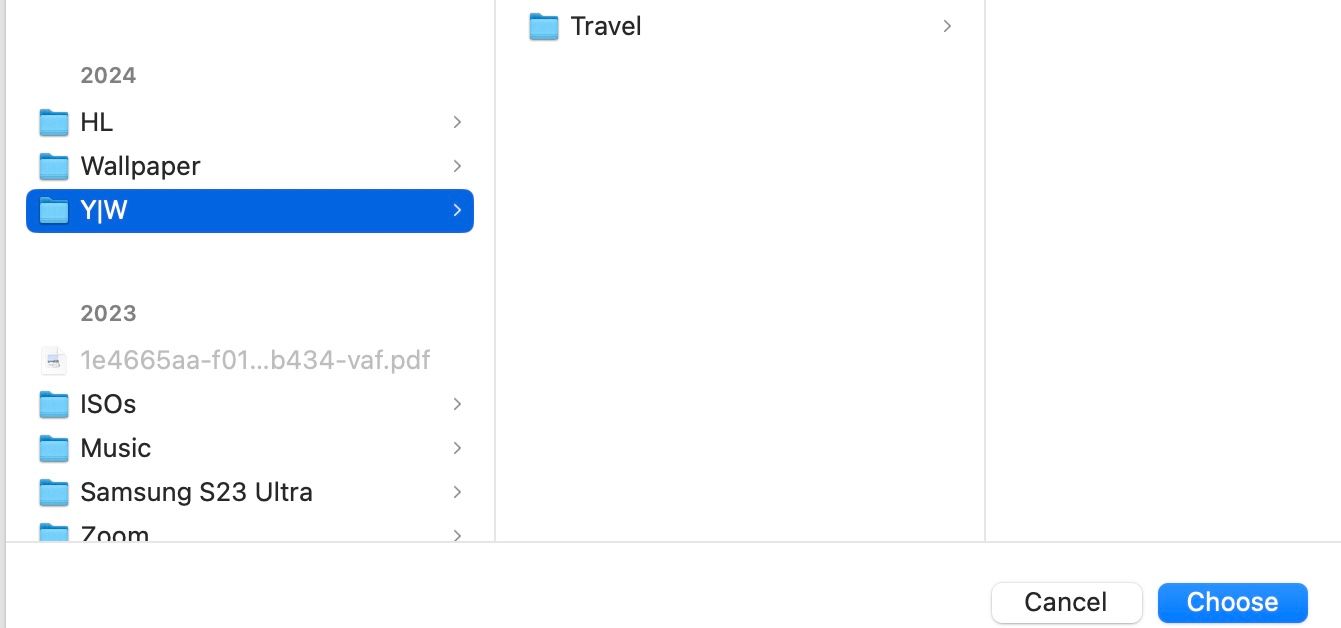Select the Music folder icon
Image resolution: width=1341 pixels, height=628 pixels.
(x=52, y=448)
